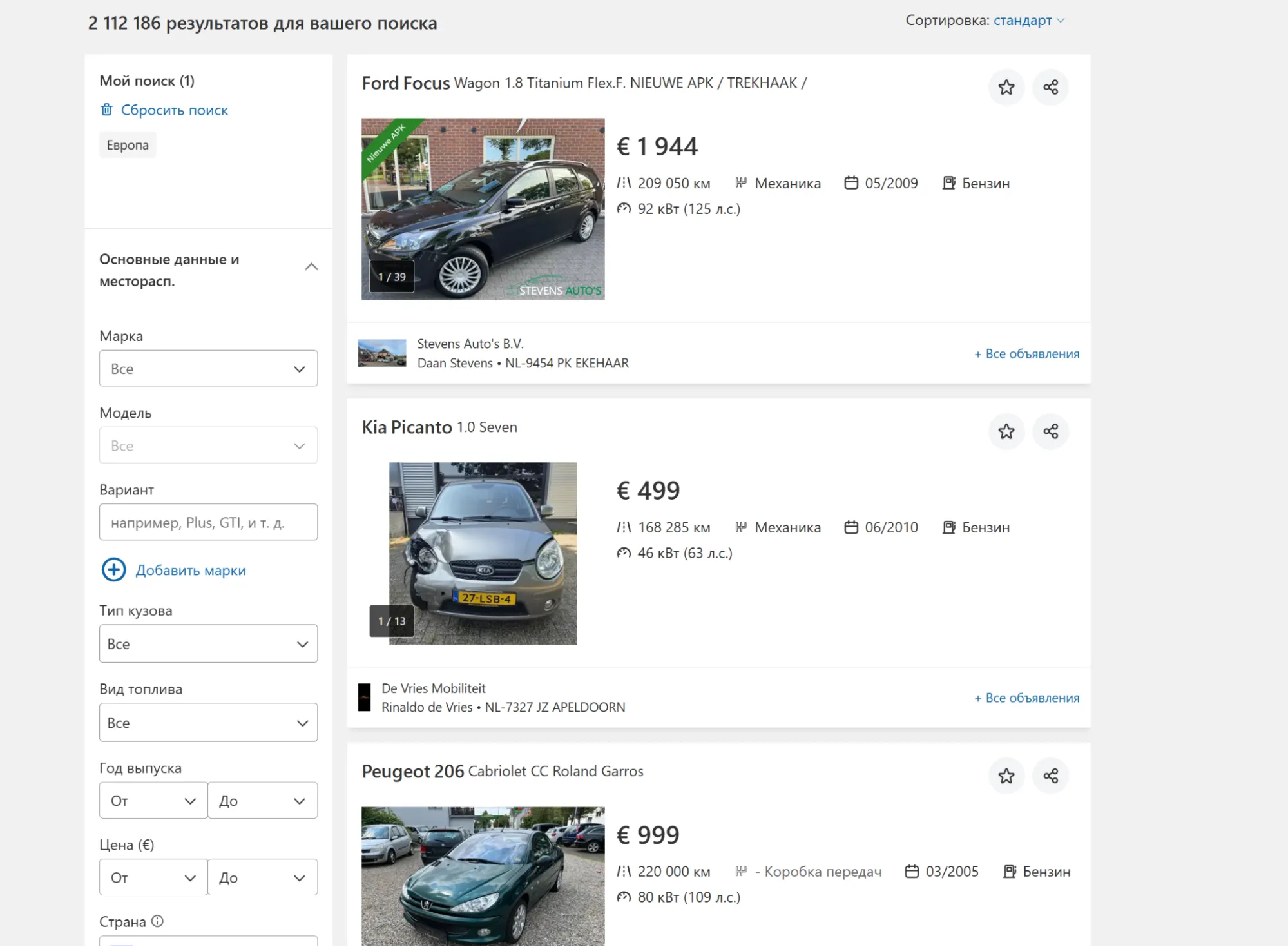Click power gauge icon beside 46 кВт
1288x947 pixels.
[624, 552]
